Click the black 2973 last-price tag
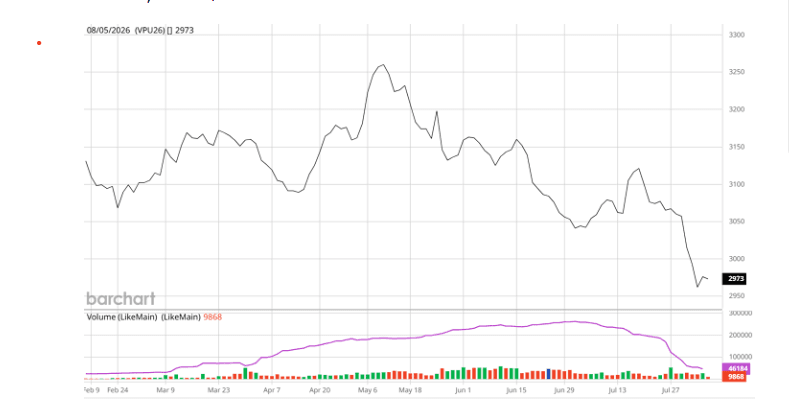 (x=734, y=279)
